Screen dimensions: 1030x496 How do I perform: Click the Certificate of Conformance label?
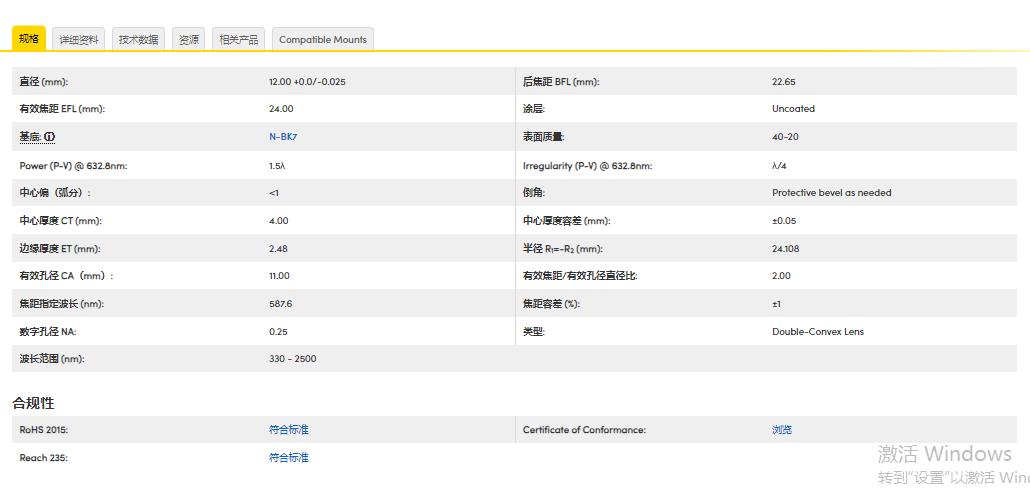(x=585, y=430)
